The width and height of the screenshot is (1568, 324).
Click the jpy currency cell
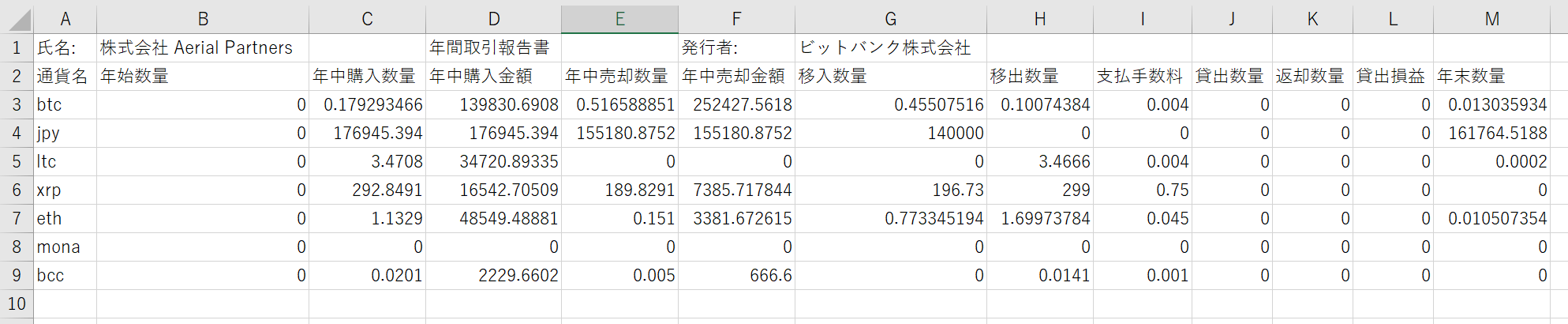tap(65, 134)
